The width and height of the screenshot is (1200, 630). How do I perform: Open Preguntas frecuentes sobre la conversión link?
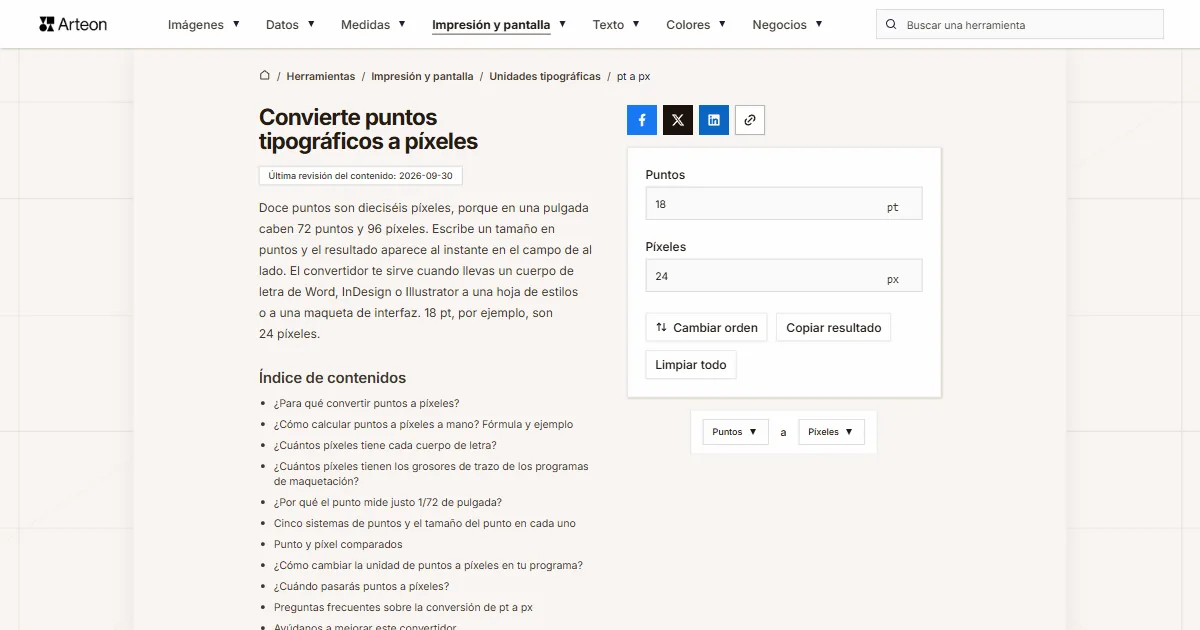(x=403, y=607)
